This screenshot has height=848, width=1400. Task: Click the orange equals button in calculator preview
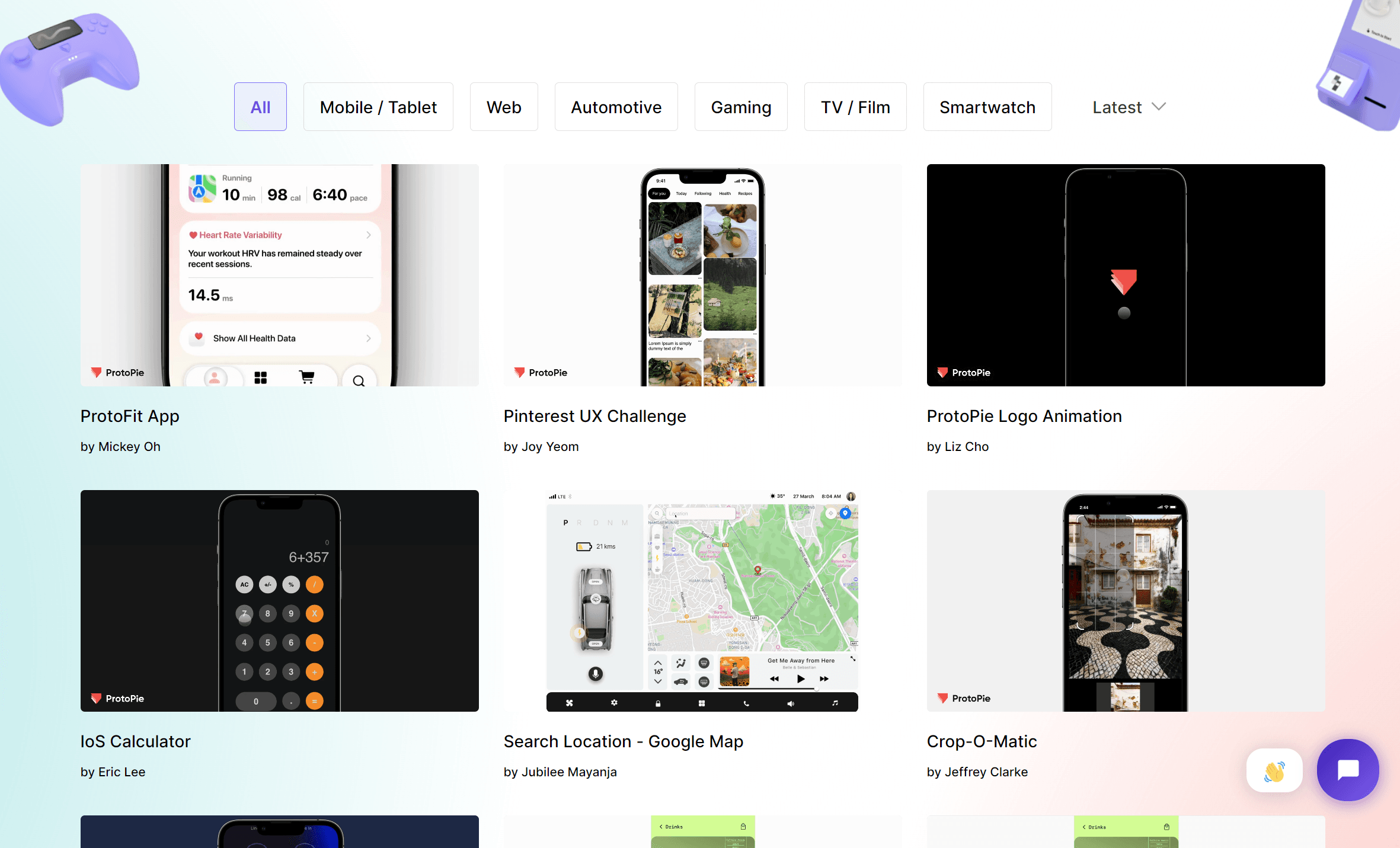pos(315,702)
